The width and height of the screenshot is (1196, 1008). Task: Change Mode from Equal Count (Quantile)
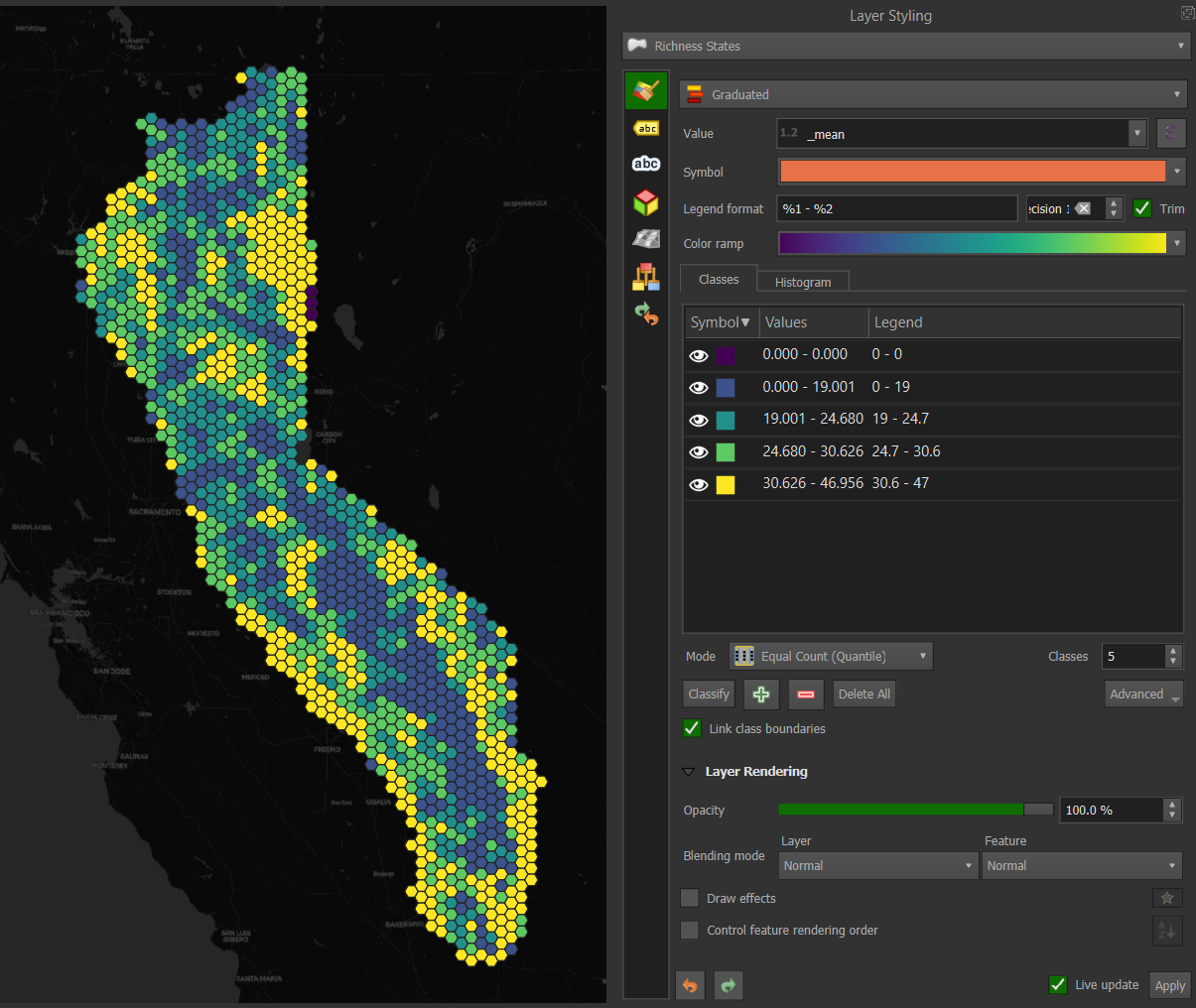830,656
